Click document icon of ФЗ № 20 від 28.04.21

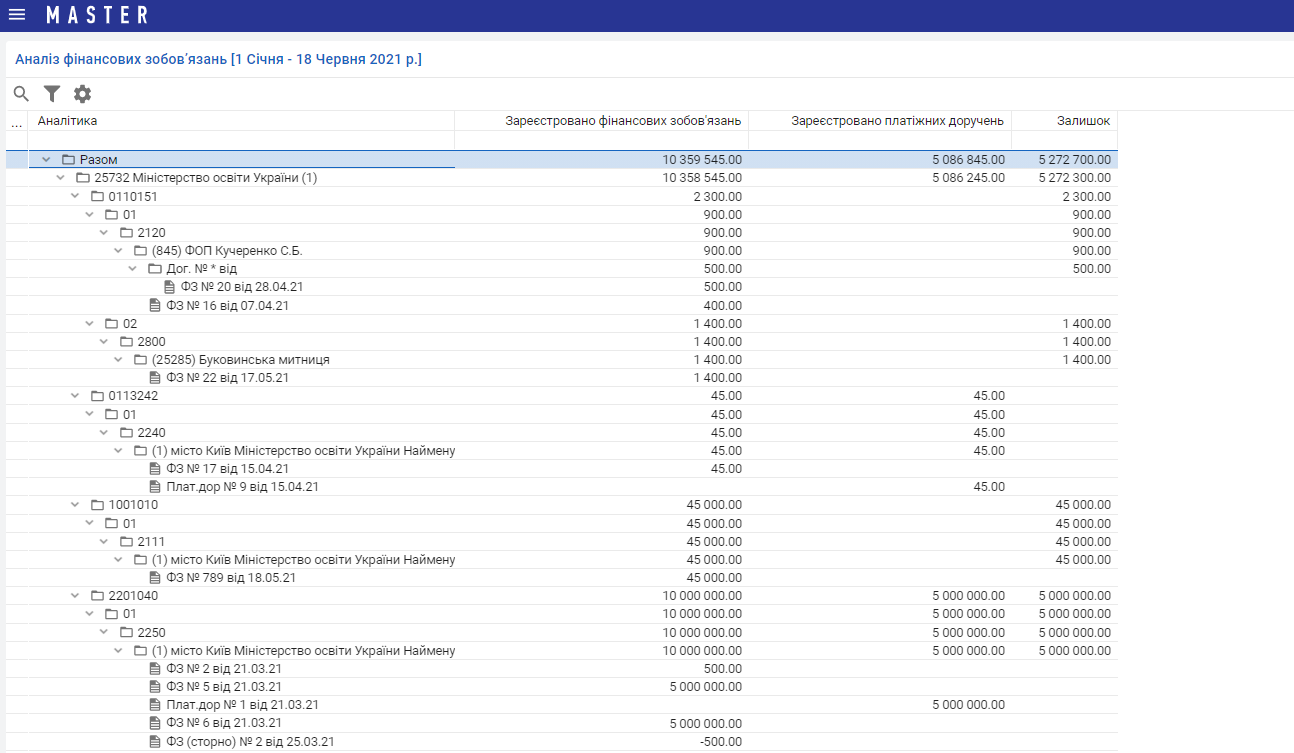(169, 287)
